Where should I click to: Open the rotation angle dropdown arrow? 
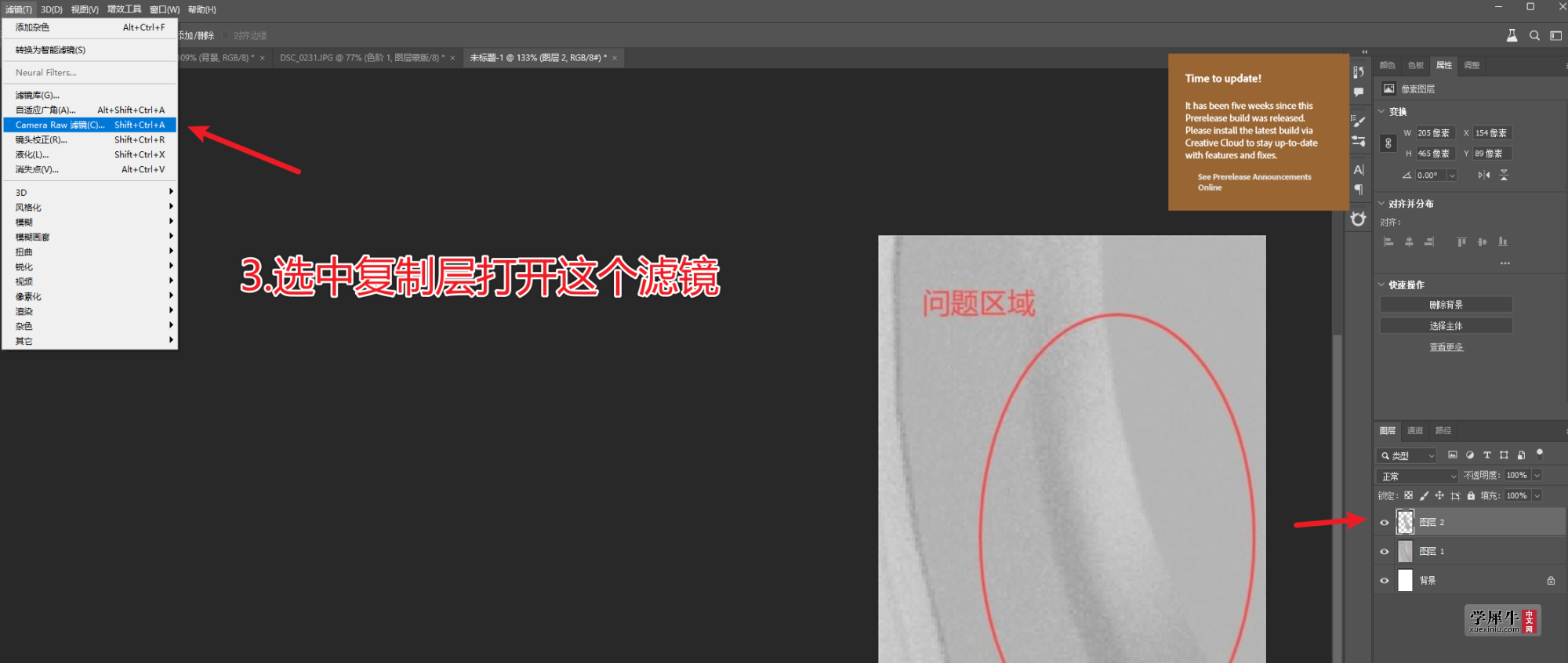1452,176
